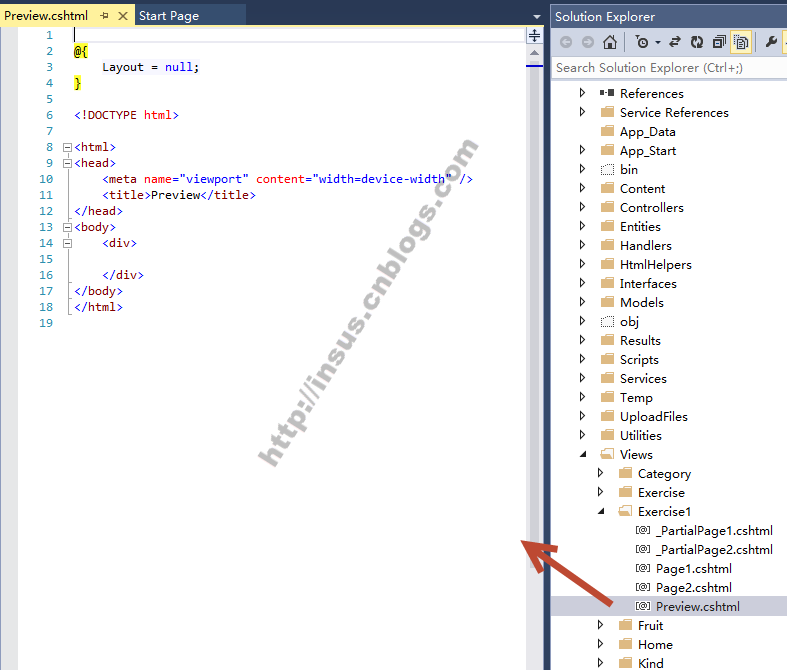Toggle the pin on Preview.cshtml tab
Viewport: 787px width, 670px height.
[x=104, y=16]
